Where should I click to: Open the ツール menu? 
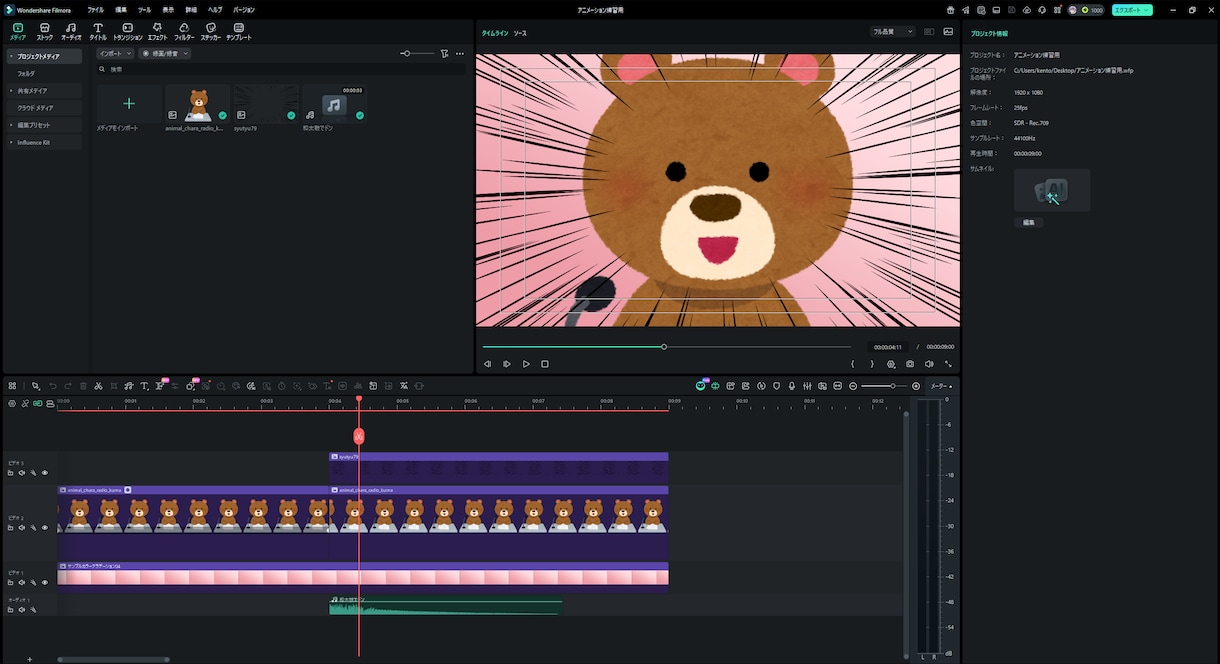coord(145,9)
